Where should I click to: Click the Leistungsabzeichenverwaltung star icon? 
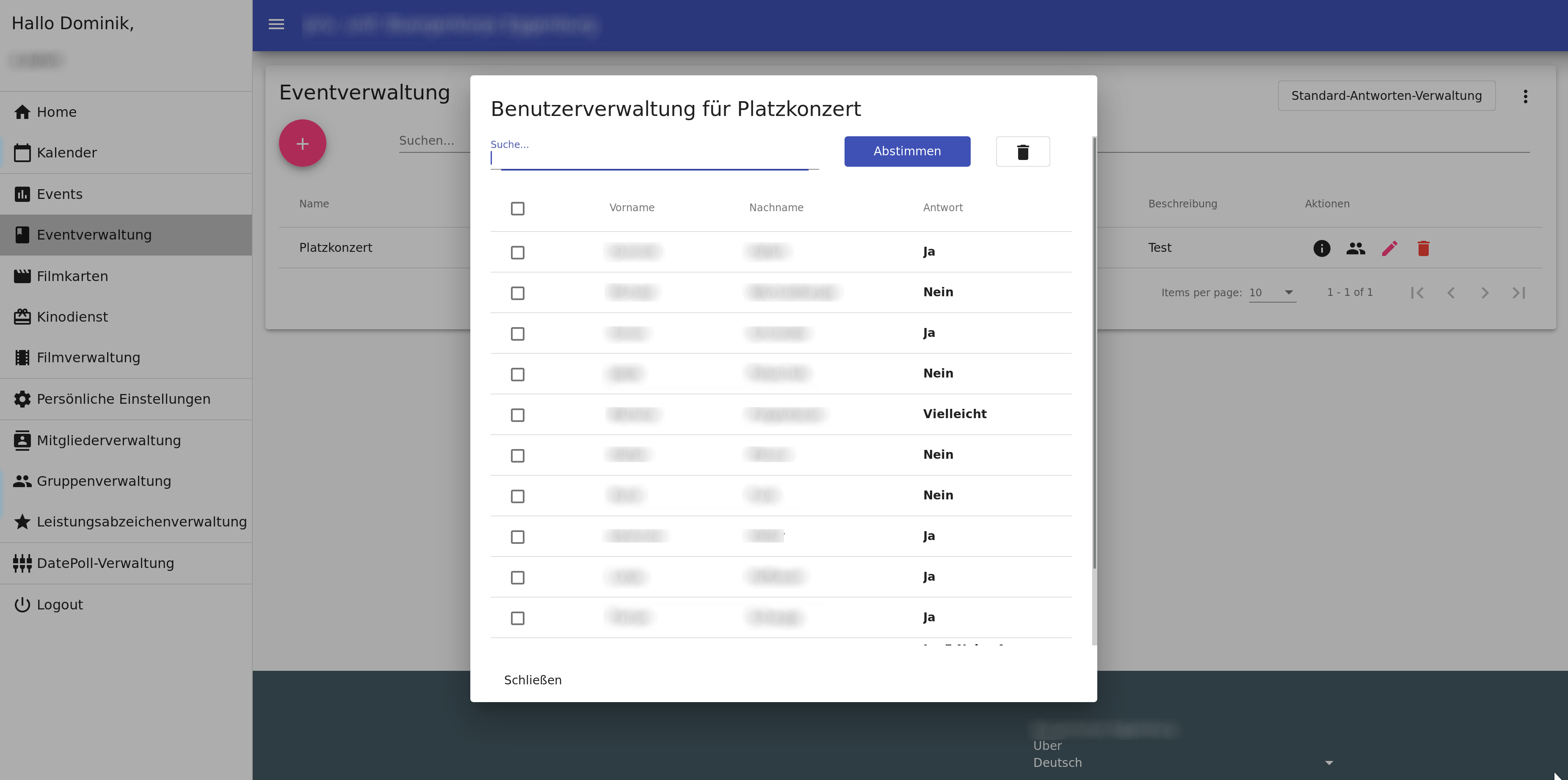point(22,522)
